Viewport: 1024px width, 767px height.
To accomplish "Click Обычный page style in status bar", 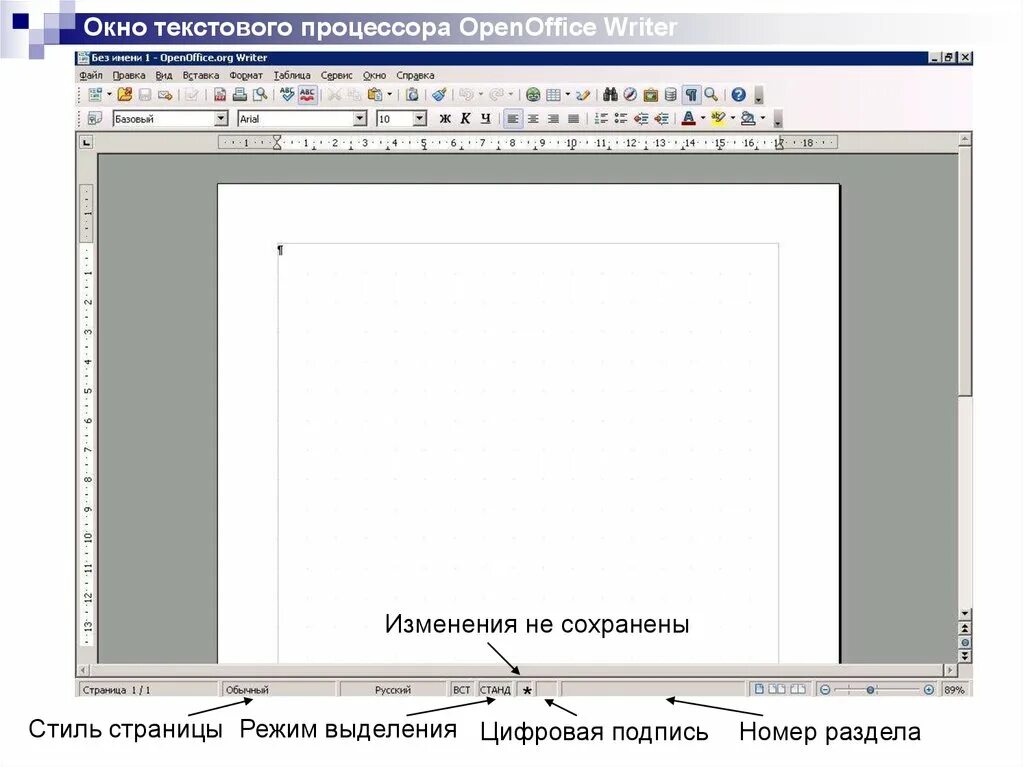I will [x=278, y=690].
